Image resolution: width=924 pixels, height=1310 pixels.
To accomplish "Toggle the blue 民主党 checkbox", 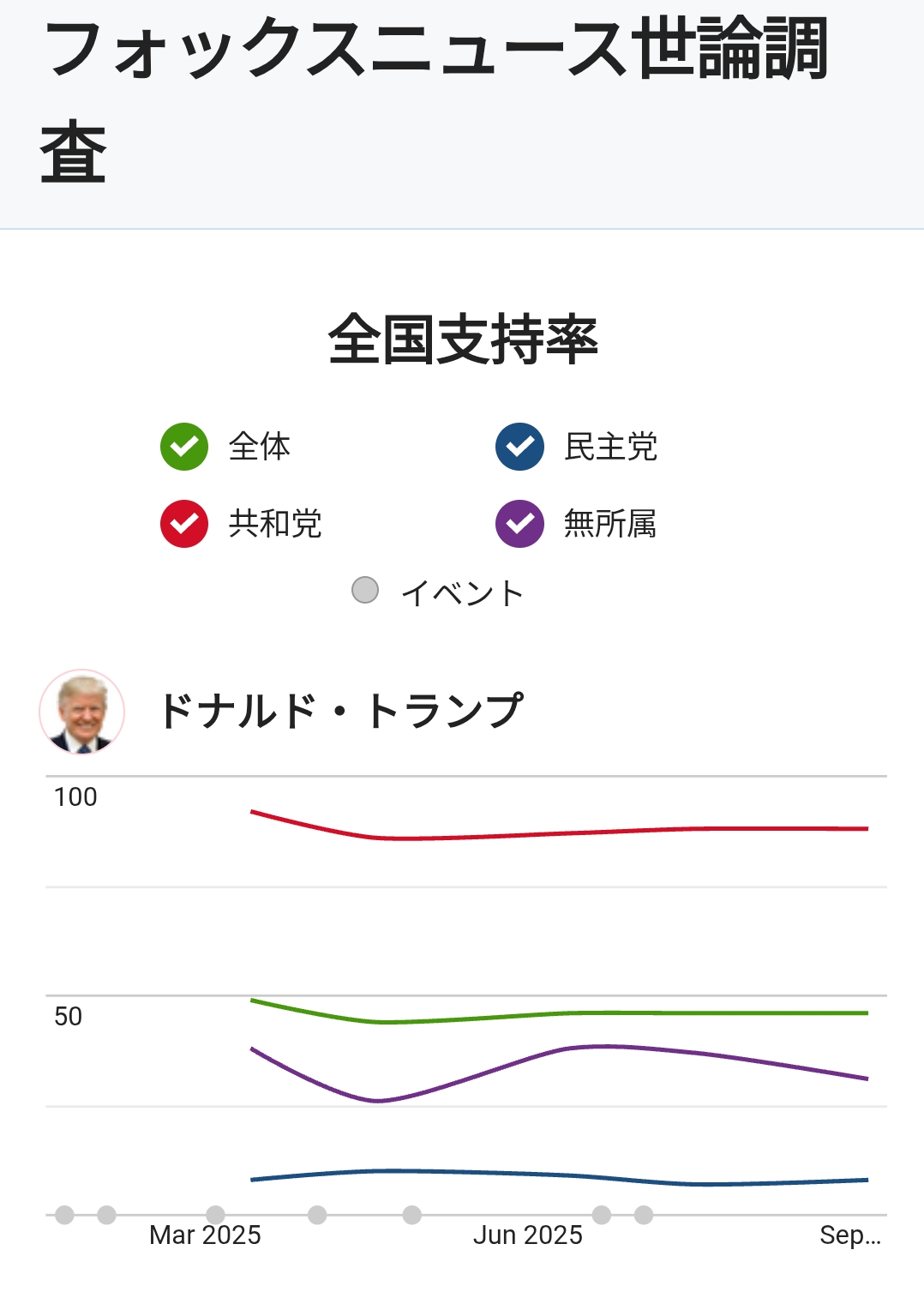I will tap(519, 447).
